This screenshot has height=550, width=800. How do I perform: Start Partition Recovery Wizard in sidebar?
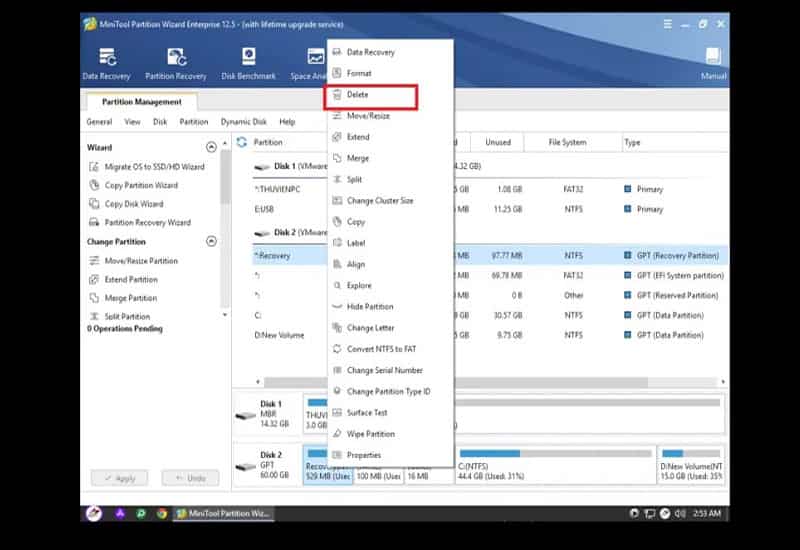click(140, 222)
